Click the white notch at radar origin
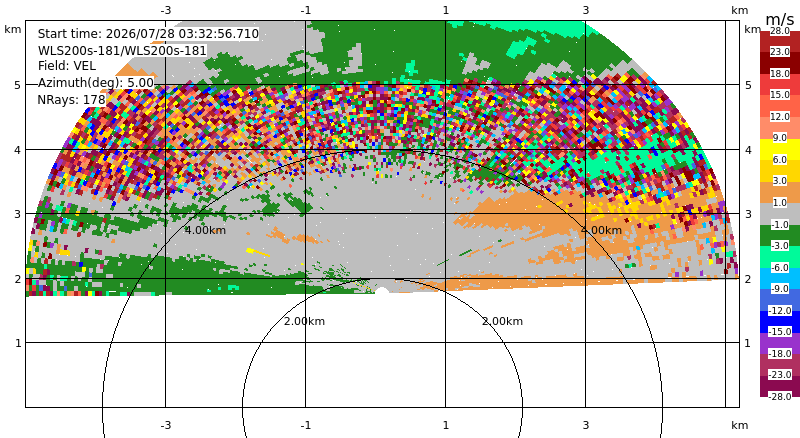Image resolution: width=800 pixels, height=438 pixels. (382, 291)
